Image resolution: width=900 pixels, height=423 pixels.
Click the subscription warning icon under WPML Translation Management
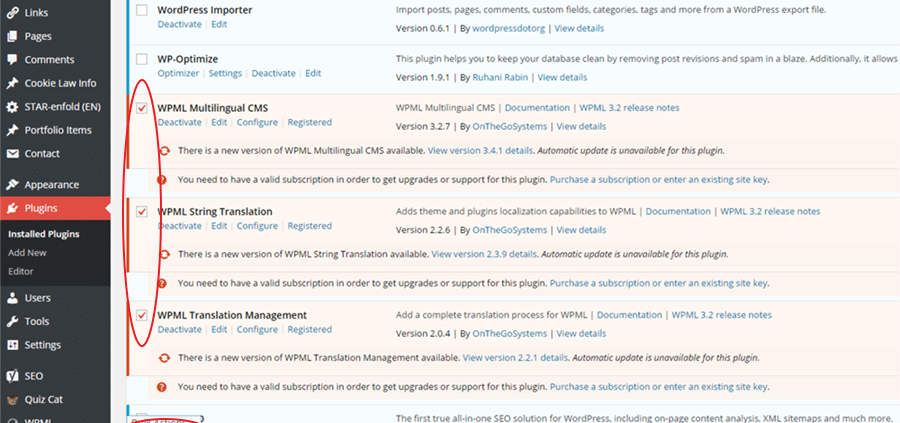(x=162, y=387)
